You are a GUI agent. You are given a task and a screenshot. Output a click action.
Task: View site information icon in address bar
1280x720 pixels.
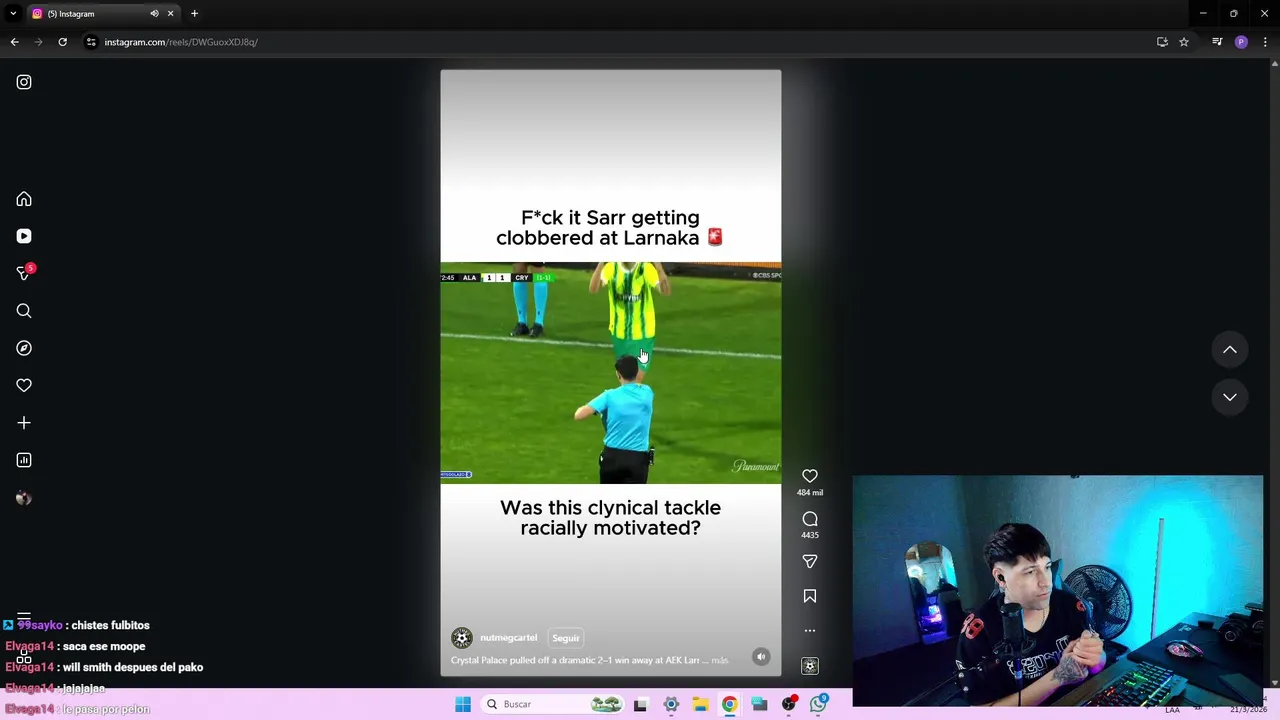point(91,42)
